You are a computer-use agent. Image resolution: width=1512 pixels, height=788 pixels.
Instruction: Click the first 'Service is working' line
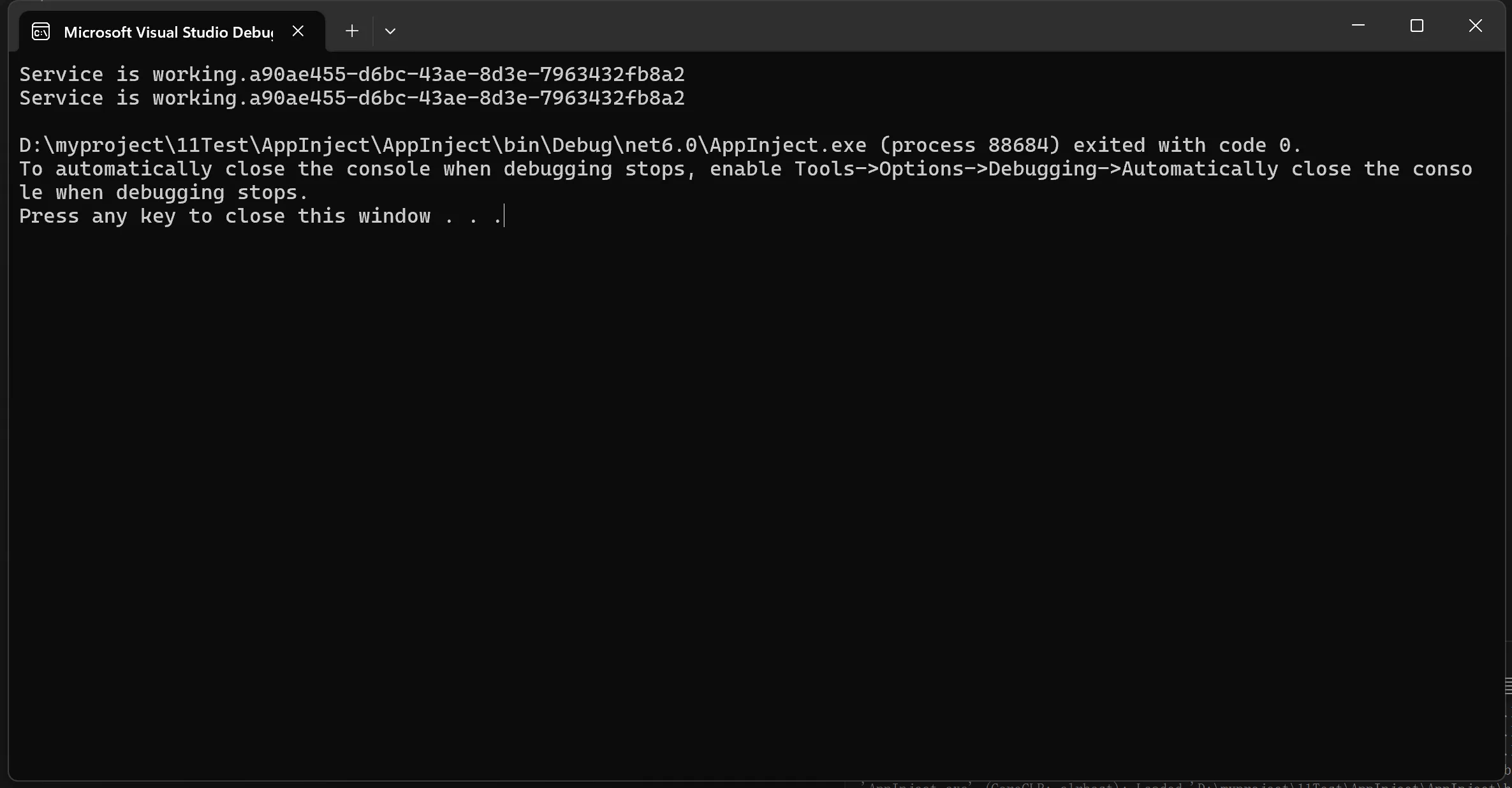tap(352, 74)
